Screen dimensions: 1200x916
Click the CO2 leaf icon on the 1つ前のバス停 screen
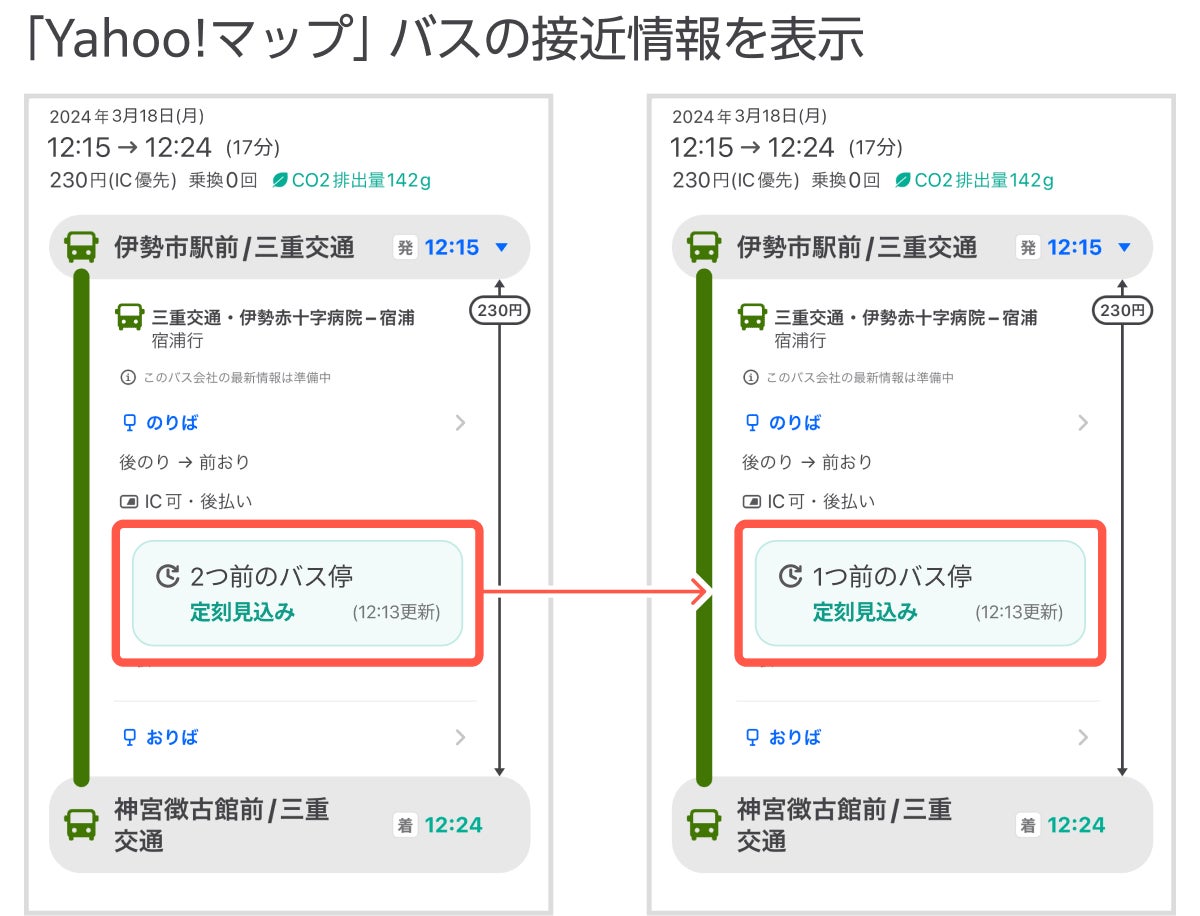pos(904,180)
